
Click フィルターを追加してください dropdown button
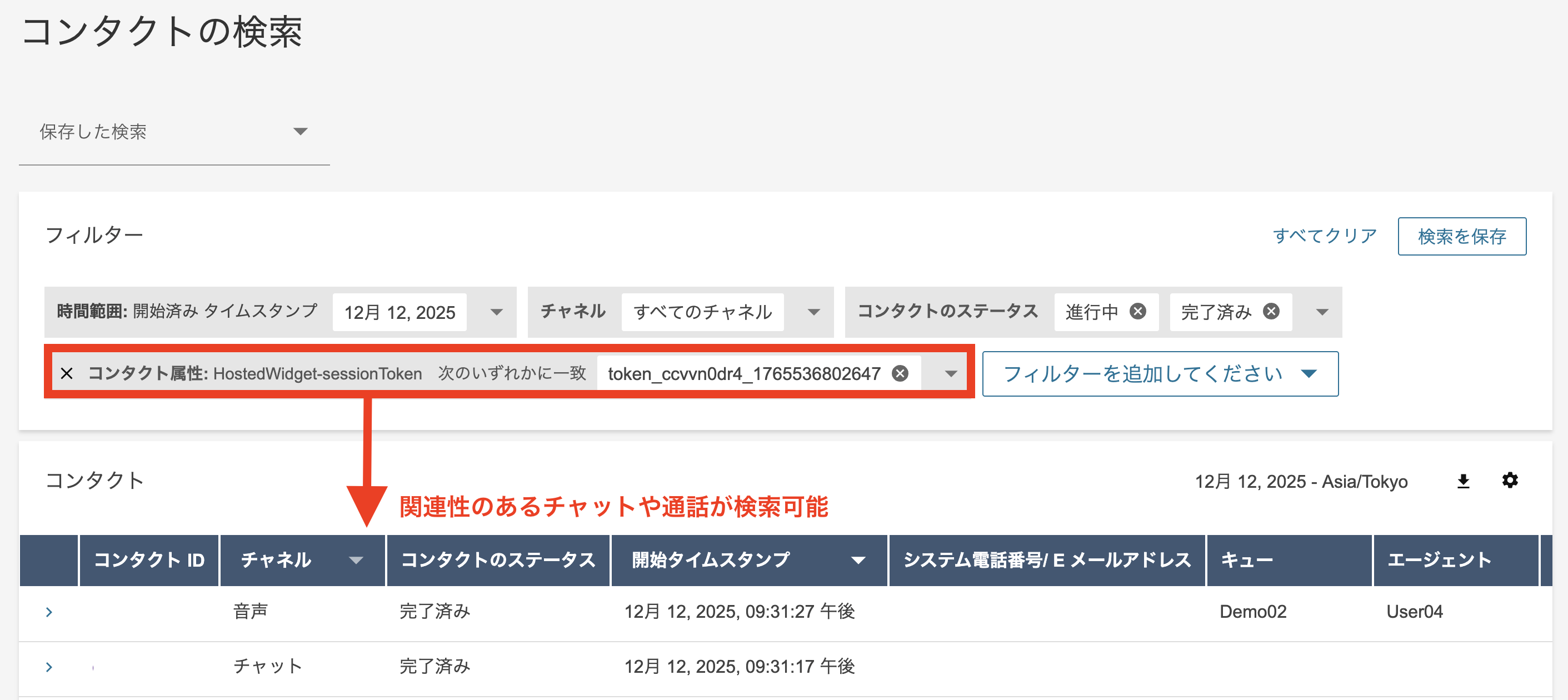pyautogui.click(x=1160, y=374)
